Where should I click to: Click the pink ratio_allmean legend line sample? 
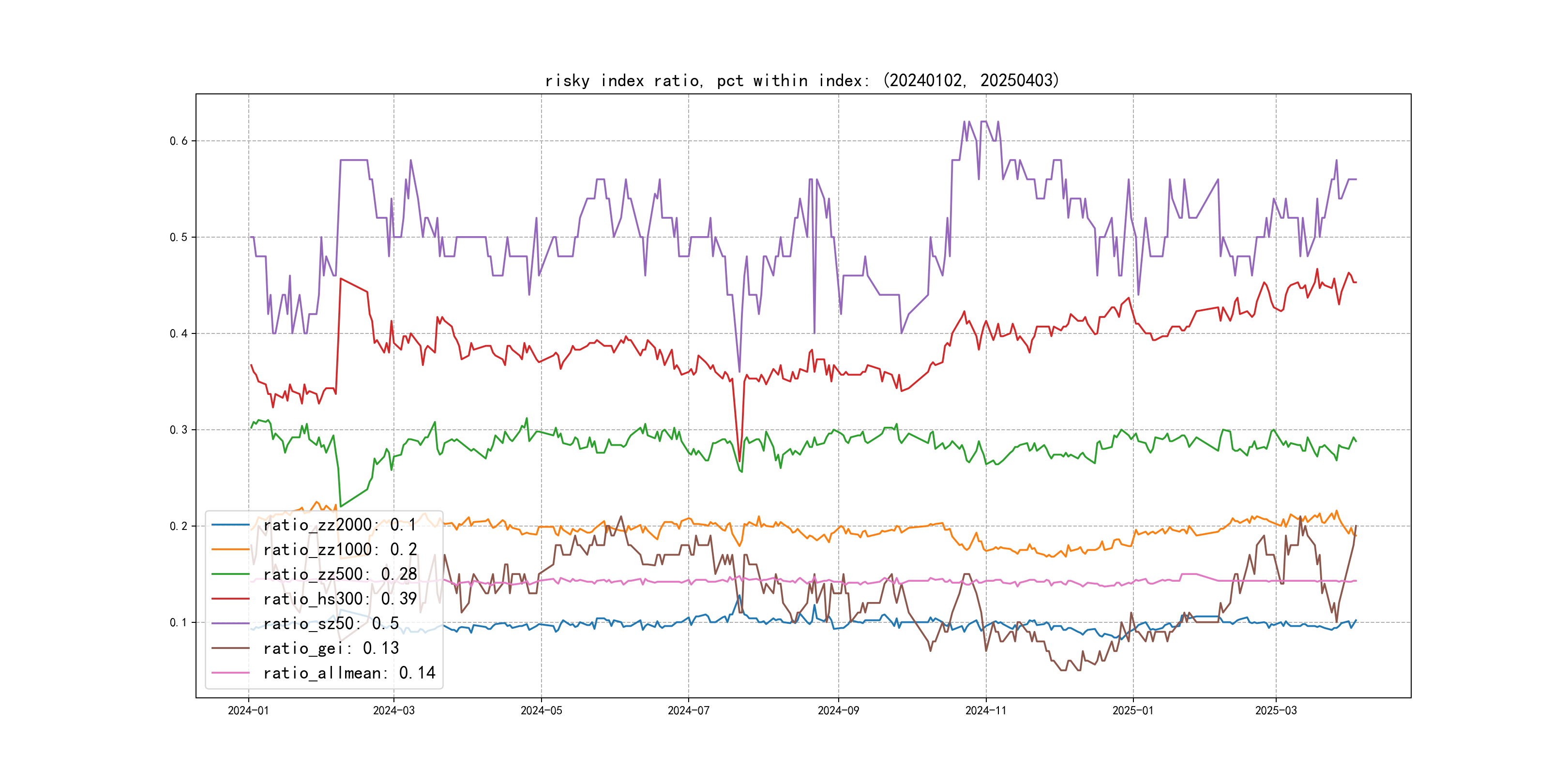tap(230, 673)
